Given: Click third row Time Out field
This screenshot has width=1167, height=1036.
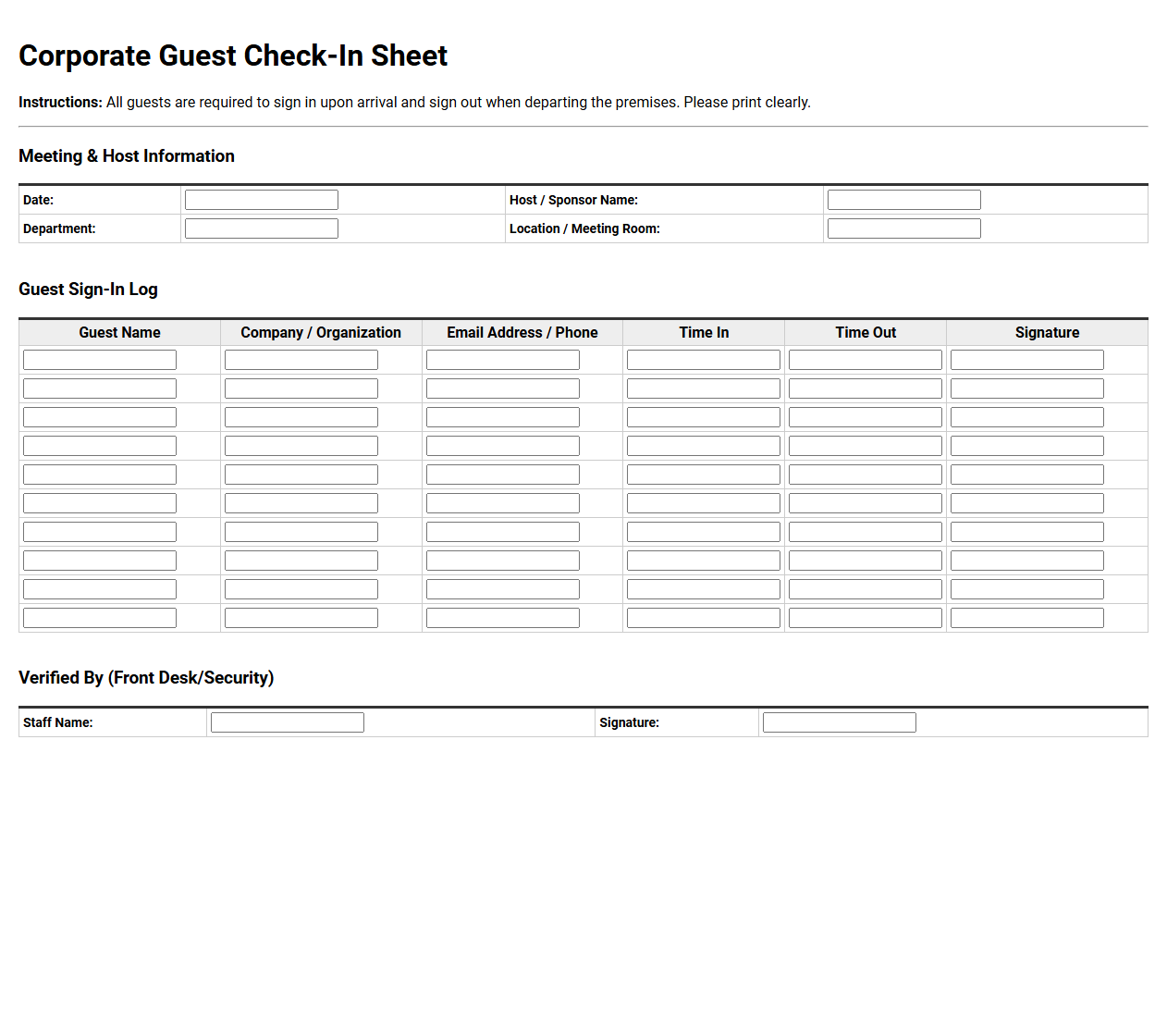Looking at the screenshot, I should tap(866, 417).
